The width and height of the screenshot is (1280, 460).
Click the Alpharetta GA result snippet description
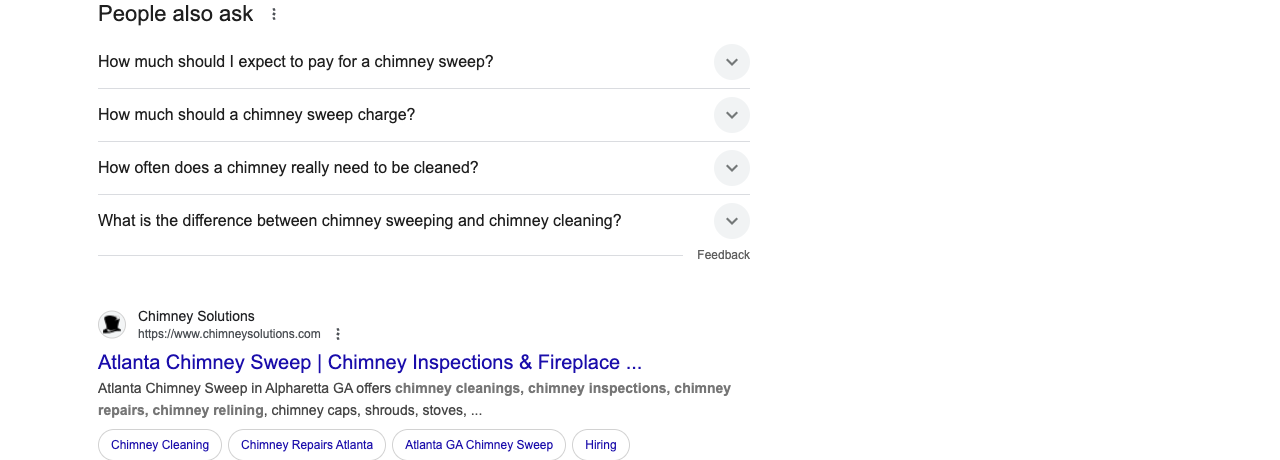[414, 399]
